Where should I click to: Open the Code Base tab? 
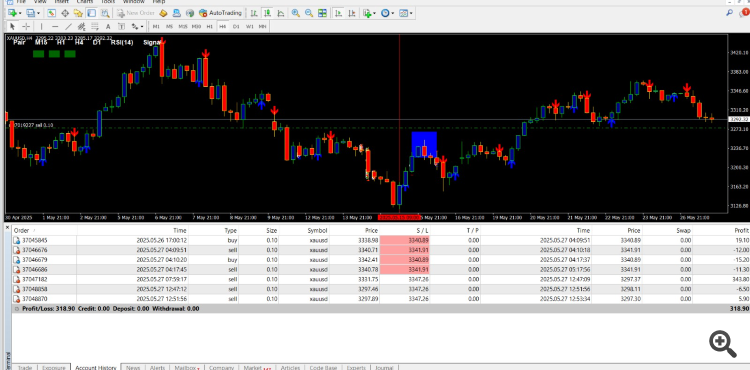coord(323,367)
